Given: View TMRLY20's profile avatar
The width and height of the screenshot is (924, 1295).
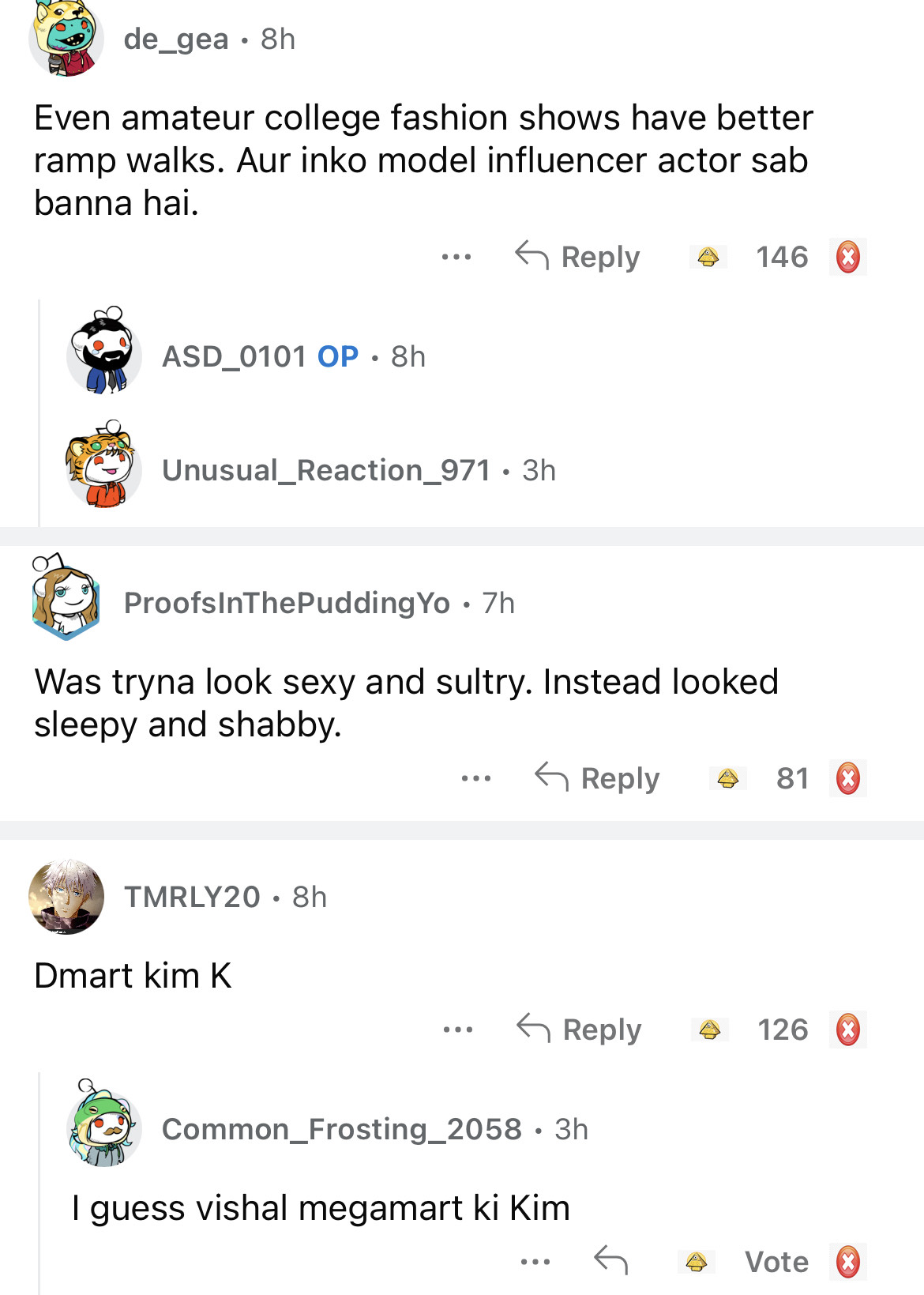Looking at the screenshot, I should [x=66, y=897].
